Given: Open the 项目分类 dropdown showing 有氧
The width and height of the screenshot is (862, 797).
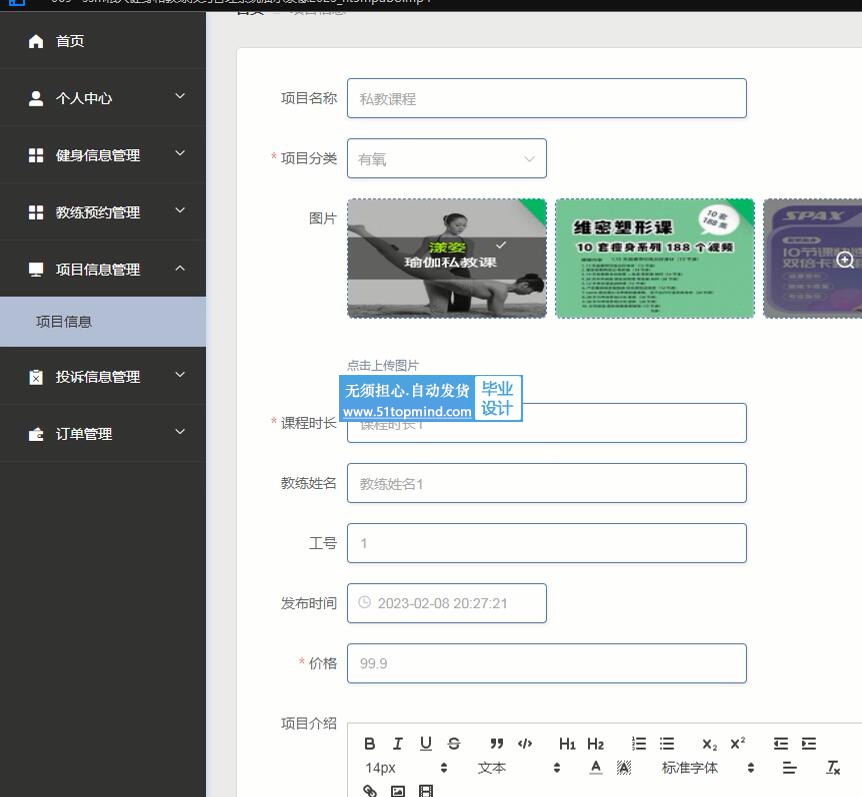Looking at the screenshot, I should click(x=447, y=158).
